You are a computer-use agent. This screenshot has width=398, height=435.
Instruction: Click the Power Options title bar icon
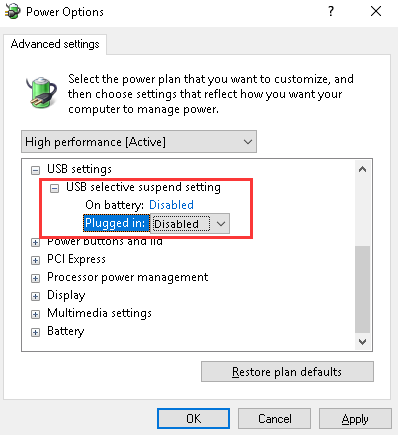coord(12,12)
